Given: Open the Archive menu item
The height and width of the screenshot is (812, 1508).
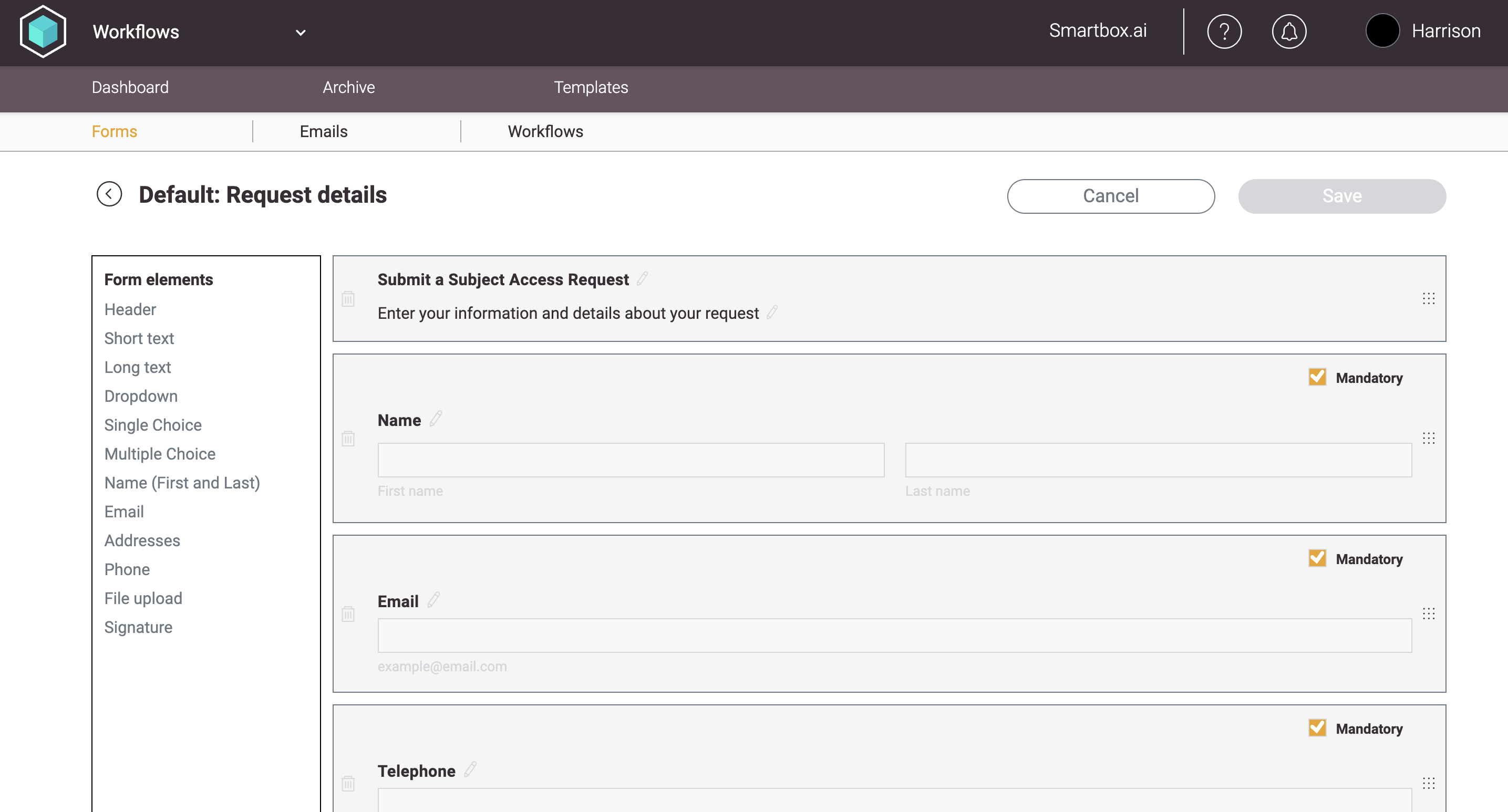Looking at the screenshot, I should (348, 87).
